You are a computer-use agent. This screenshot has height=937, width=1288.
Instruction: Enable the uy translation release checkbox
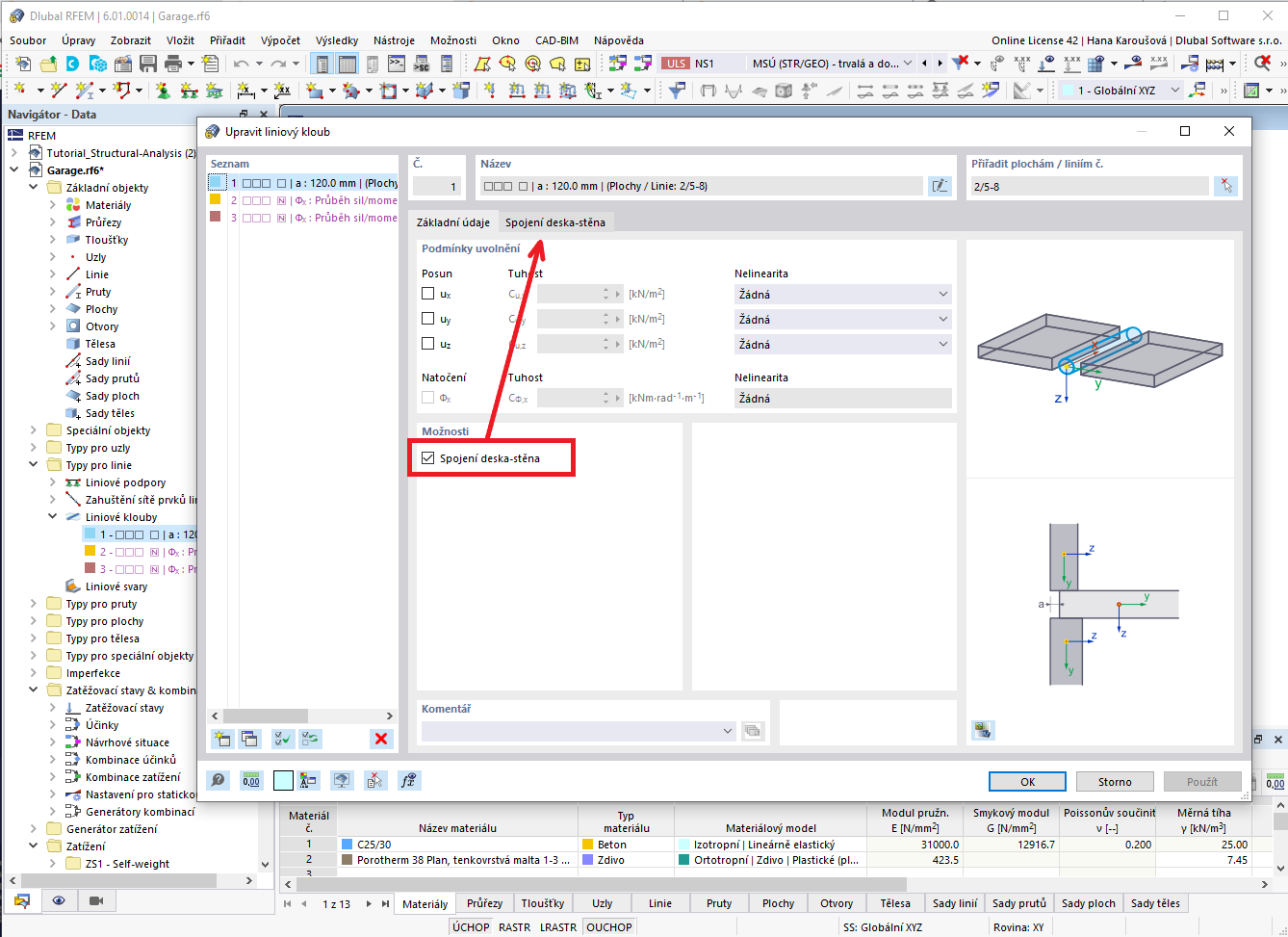tap(428, 319)
